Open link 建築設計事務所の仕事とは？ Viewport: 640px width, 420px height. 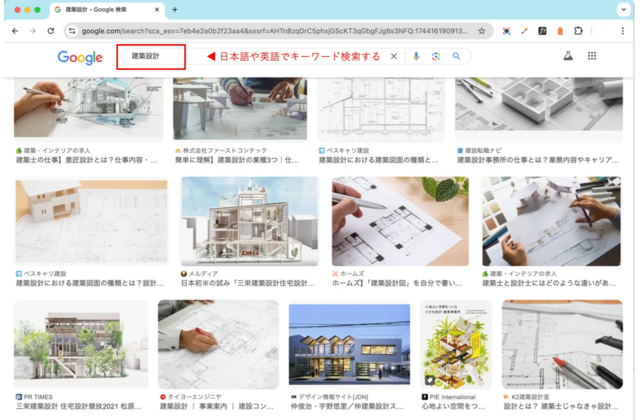click(x=538, y=160)
